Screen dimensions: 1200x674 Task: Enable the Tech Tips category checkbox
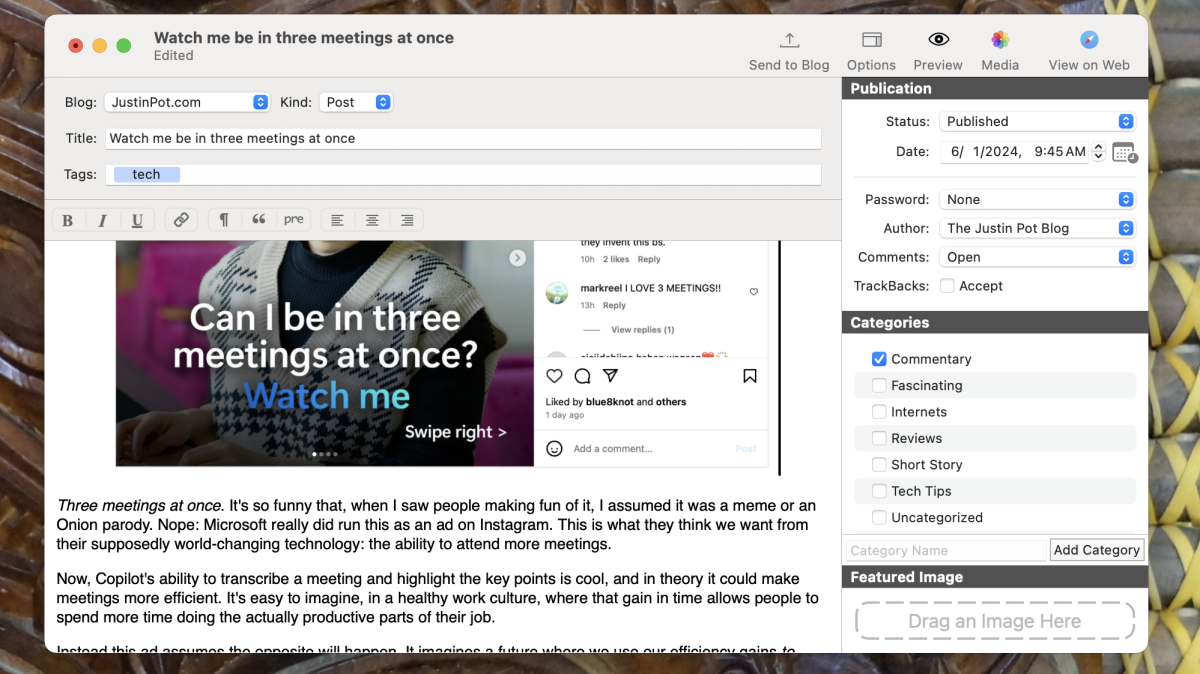[x=879, y=491]
